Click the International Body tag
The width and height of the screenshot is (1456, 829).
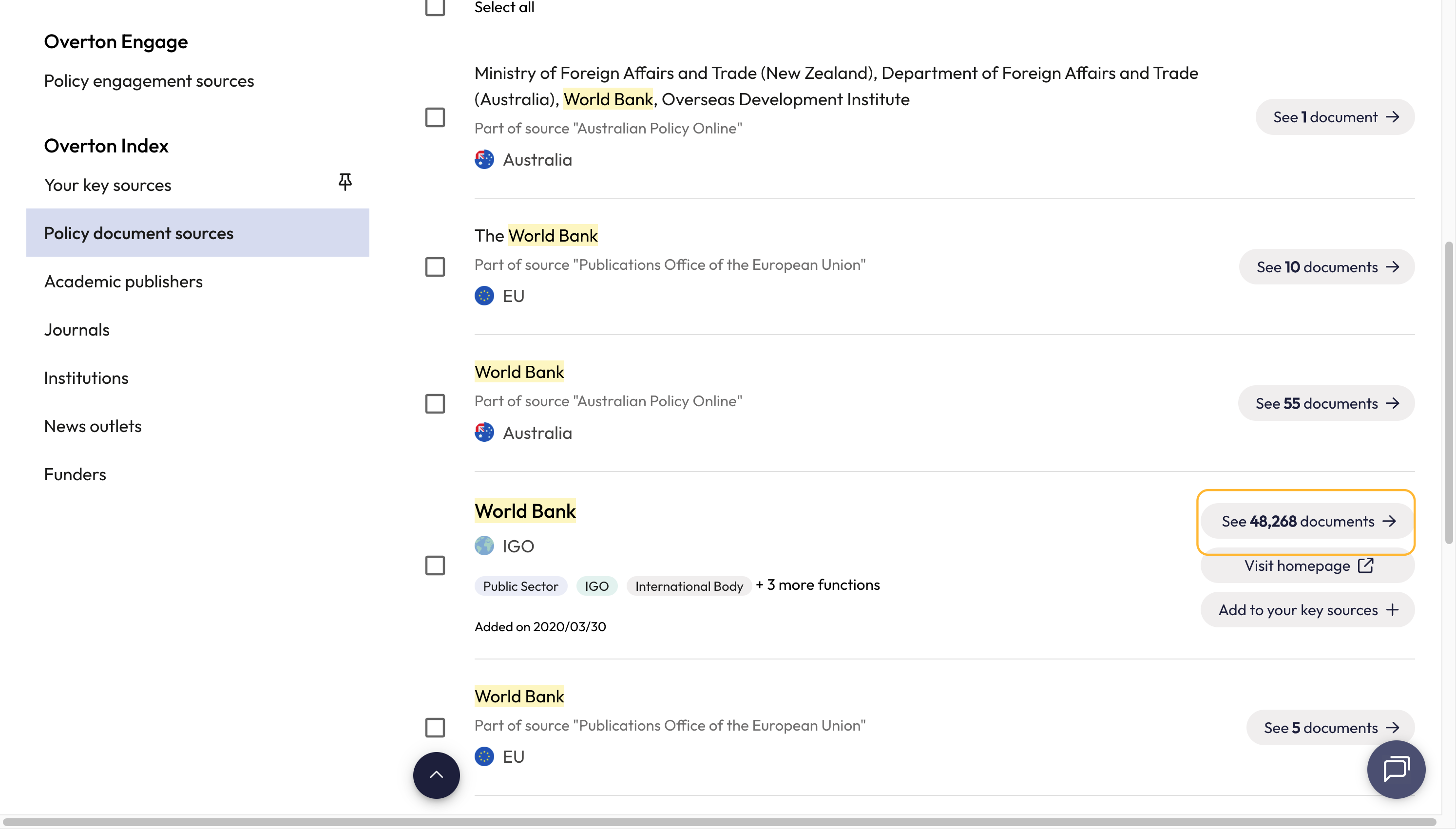click(689, 586)
